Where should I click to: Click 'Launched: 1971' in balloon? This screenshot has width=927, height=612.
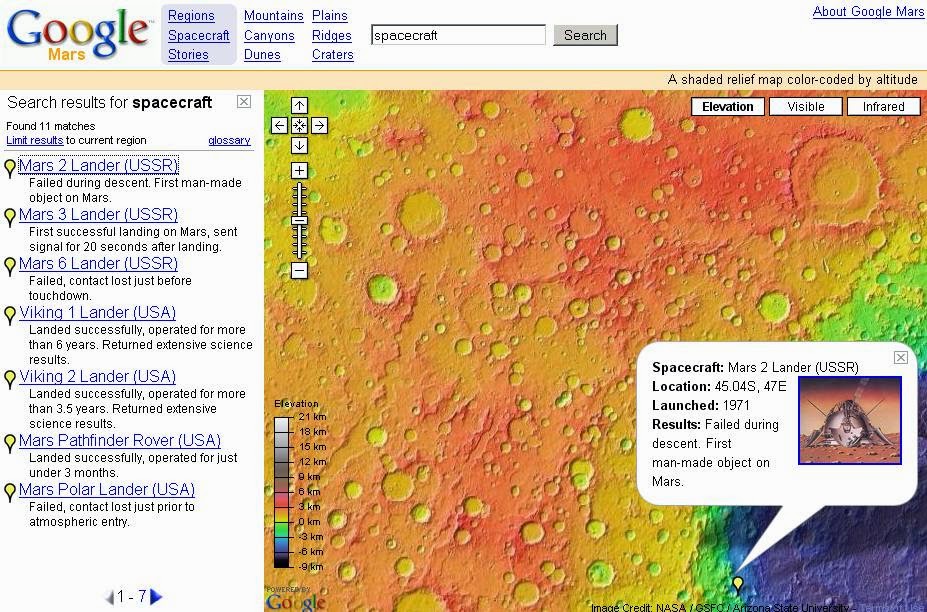point(701,406)
